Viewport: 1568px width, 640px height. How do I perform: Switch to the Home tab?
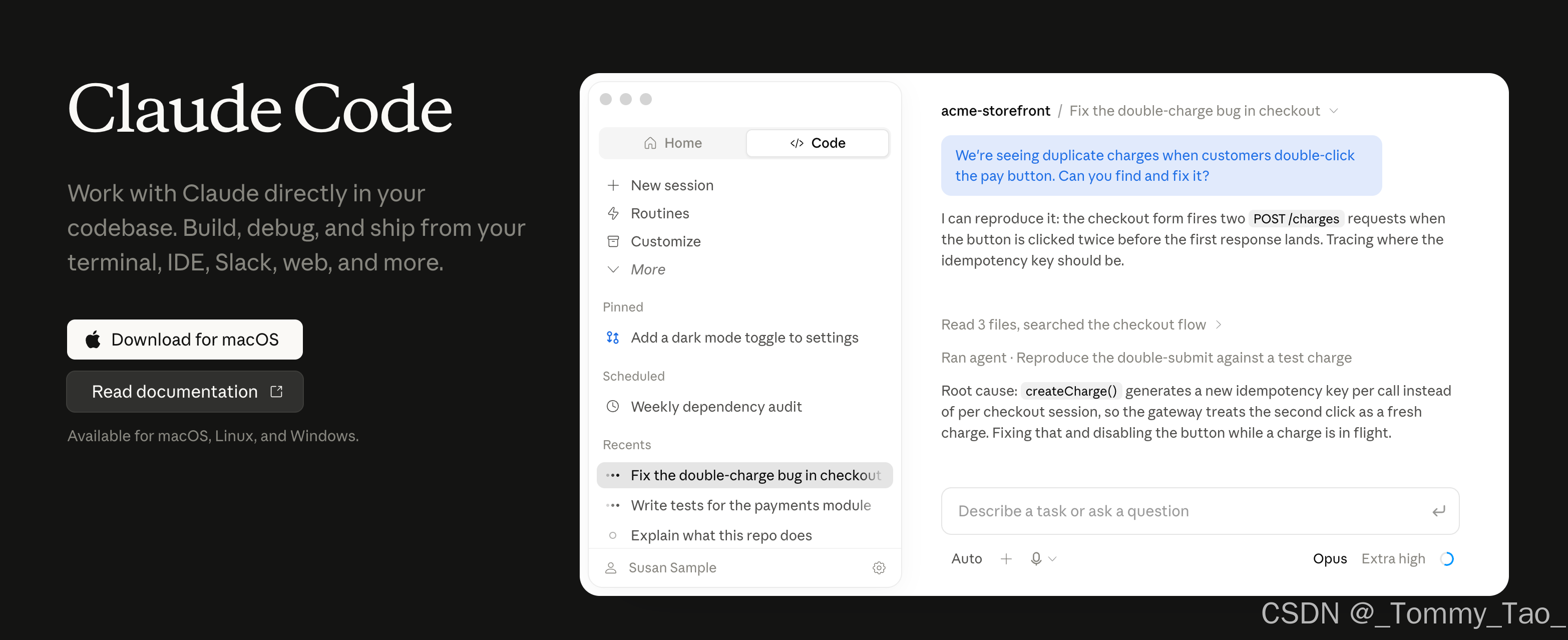coord(673,143)
